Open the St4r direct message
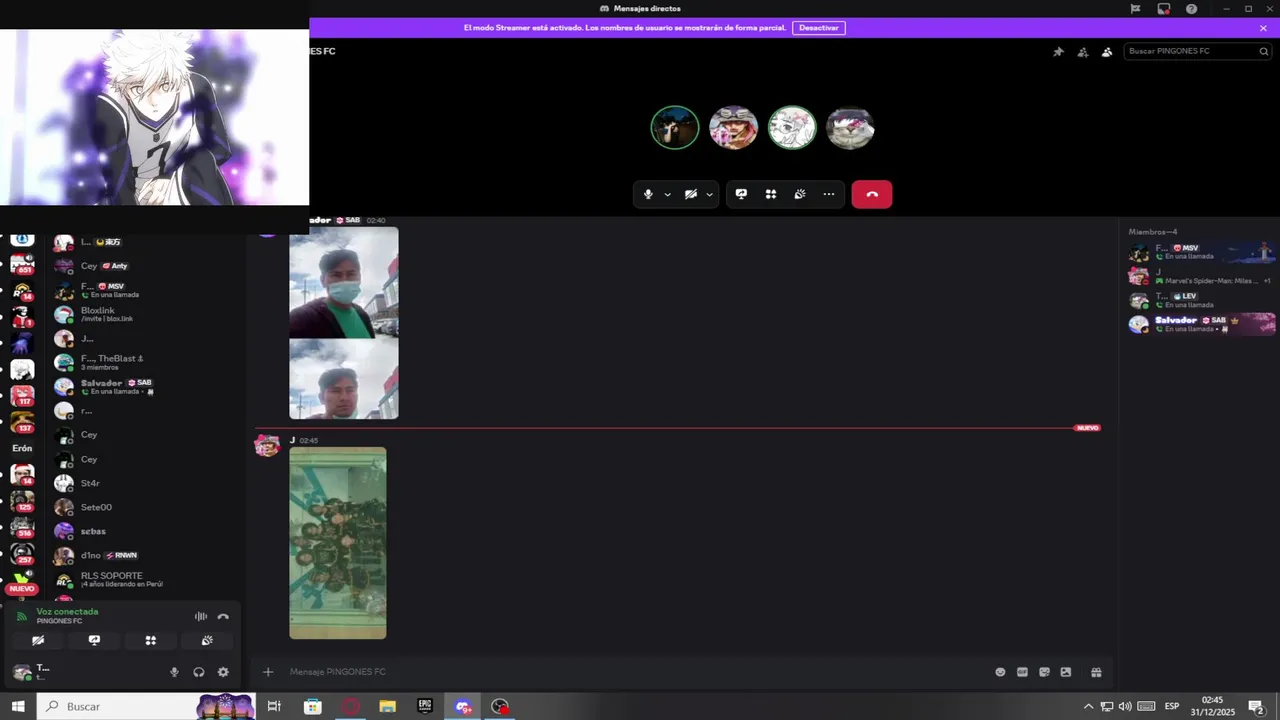Screen dimensions: 1280x720 click(145, 483)
